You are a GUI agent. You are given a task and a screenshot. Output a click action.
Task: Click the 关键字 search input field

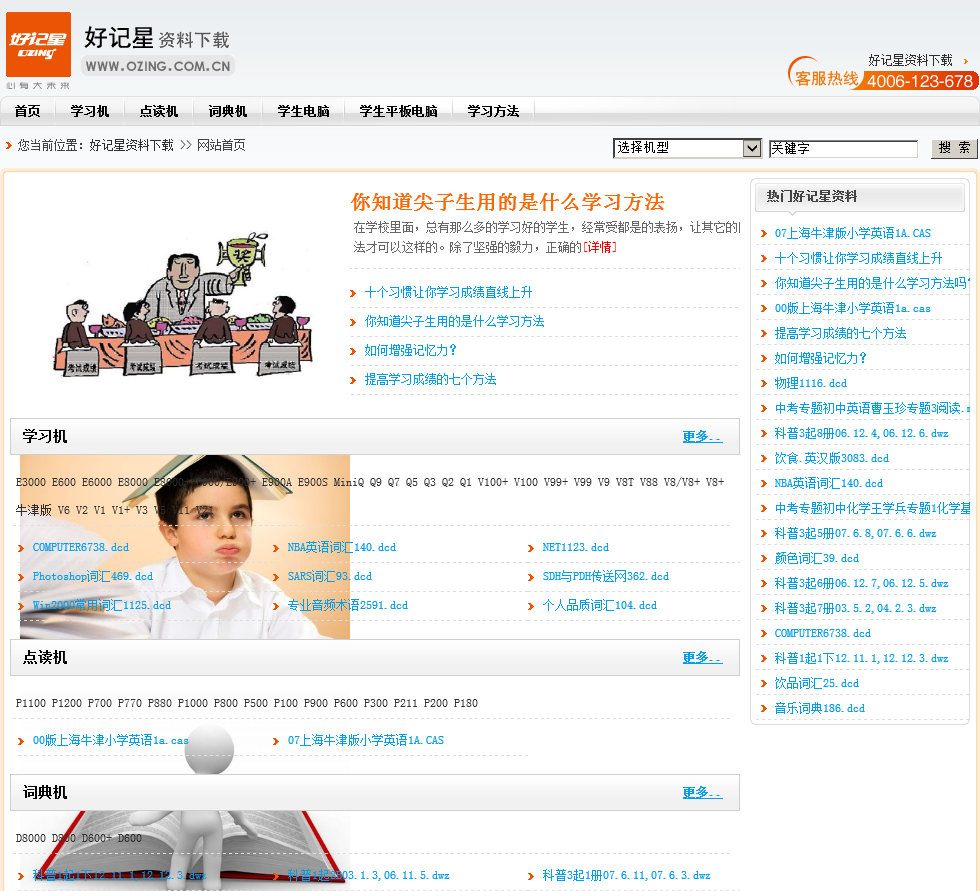pos(842,149)
